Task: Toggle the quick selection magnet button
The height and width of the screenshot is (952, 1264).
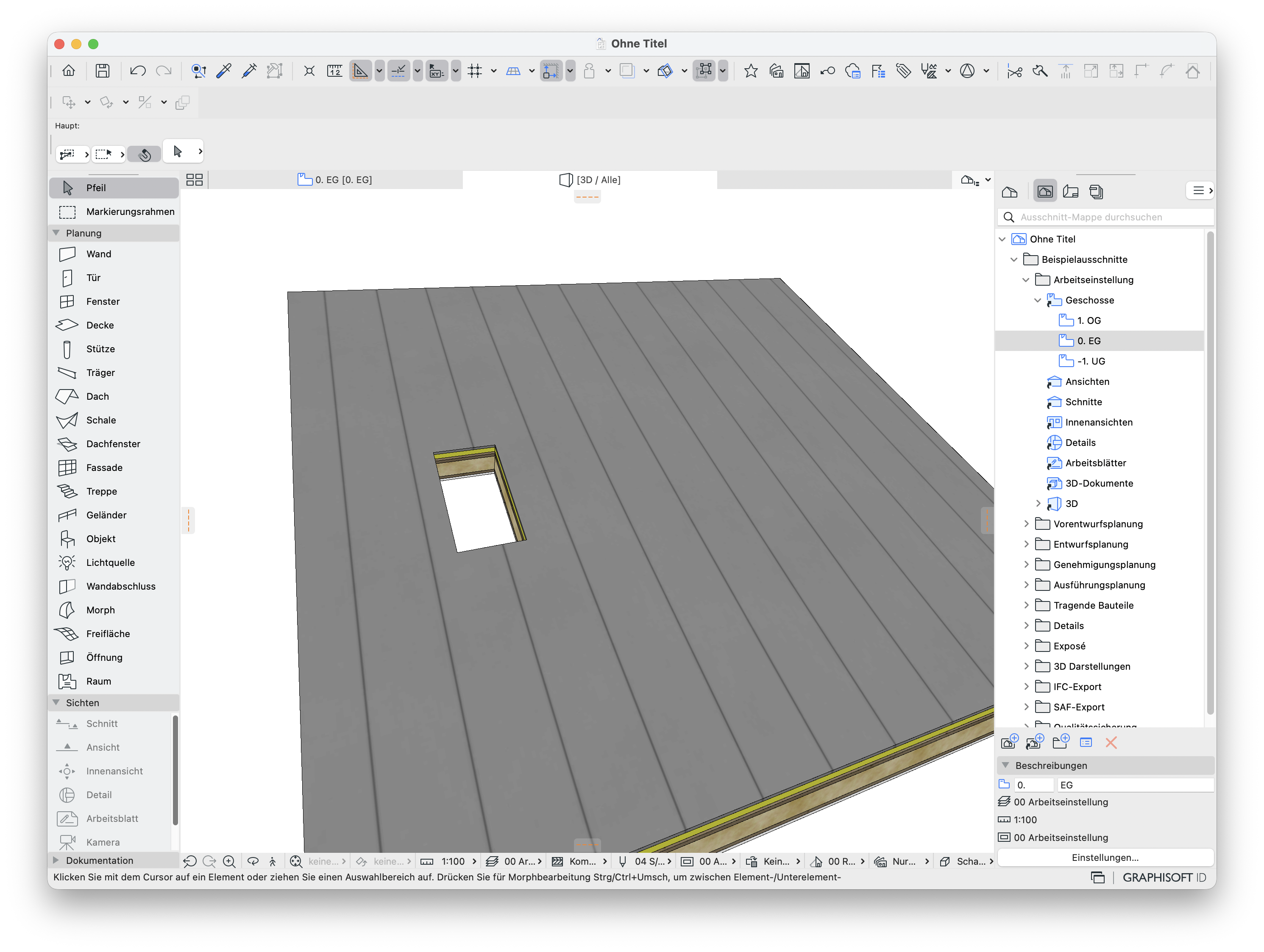Action: click(x=145, y=154)
